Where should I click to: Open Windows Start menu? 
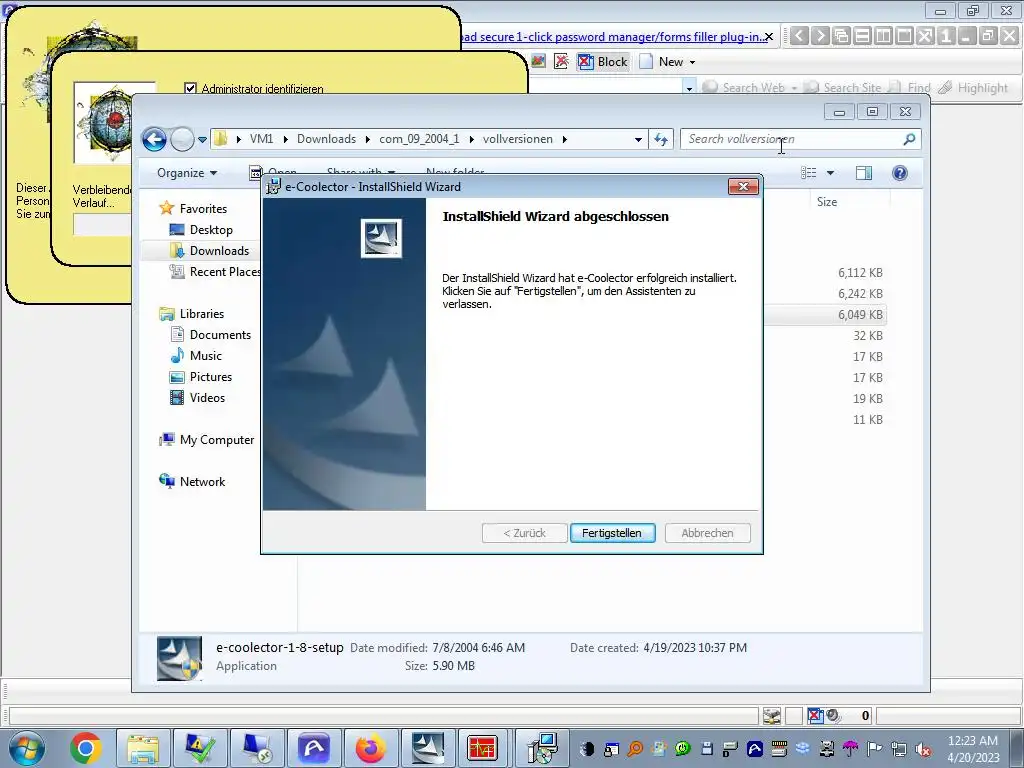pos(27,748)
